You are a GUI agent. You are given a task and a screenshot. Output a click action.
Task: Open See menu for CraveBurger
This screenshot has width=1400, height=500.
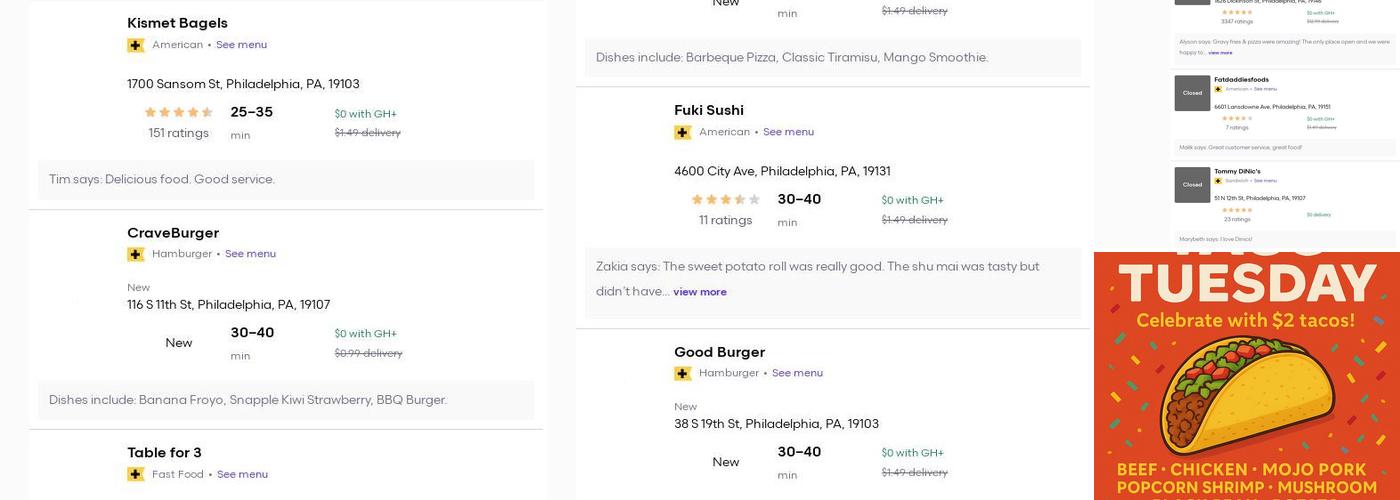coord(250,254)
